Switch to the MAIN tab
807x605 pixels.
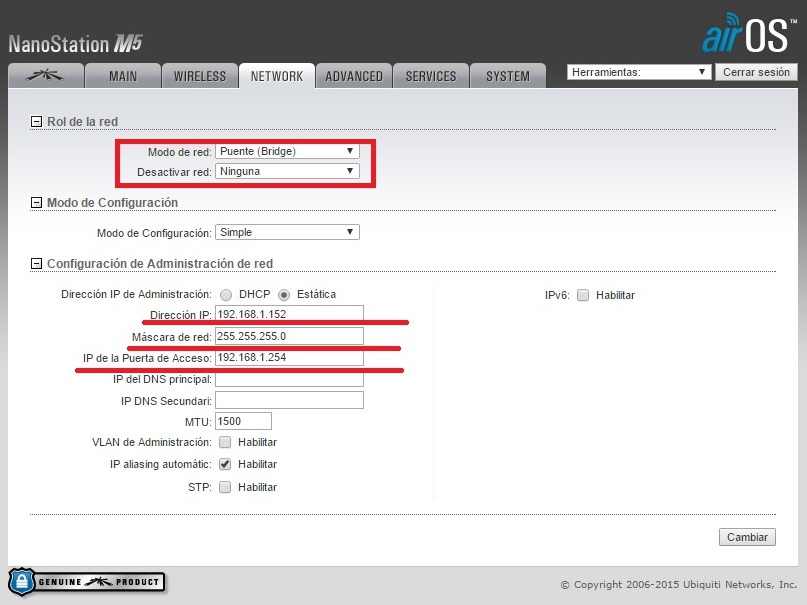pyautogui.click(x=123, y=76)
